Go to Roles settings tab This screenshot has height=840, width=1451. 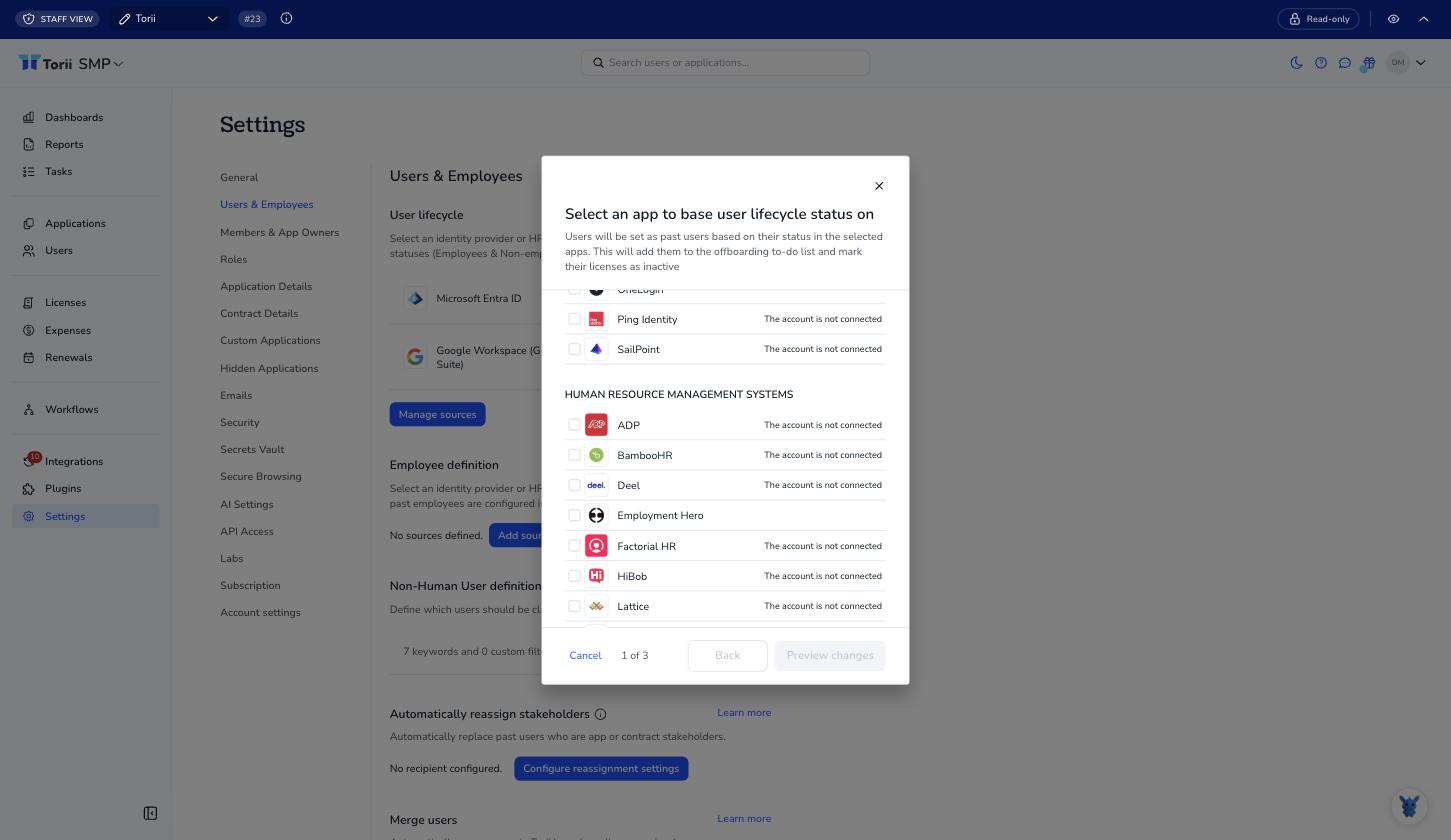point(233,259)
